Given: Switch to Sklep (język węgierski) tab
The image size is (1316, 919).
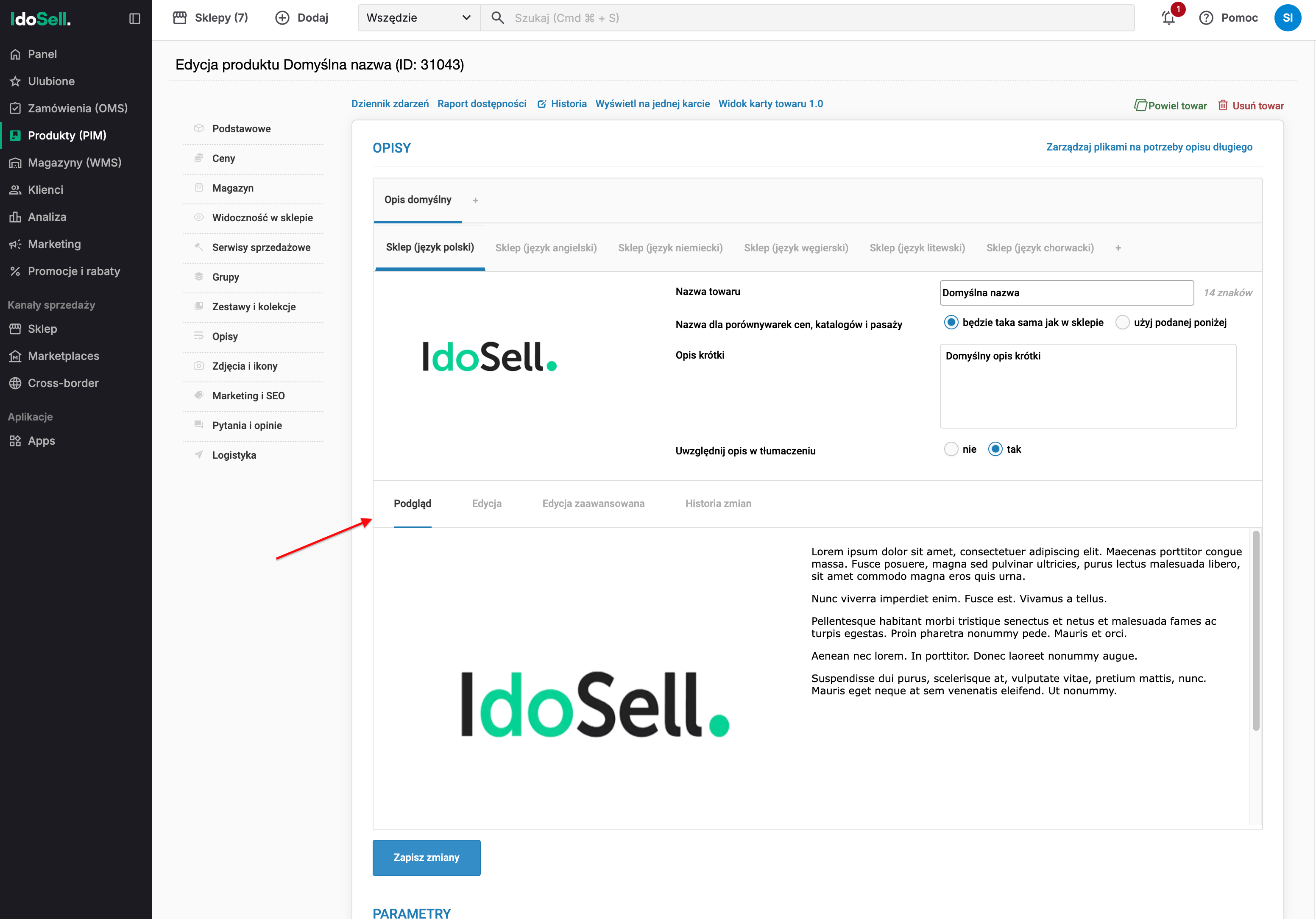Looking at the screenshot, I should [795, 248].
